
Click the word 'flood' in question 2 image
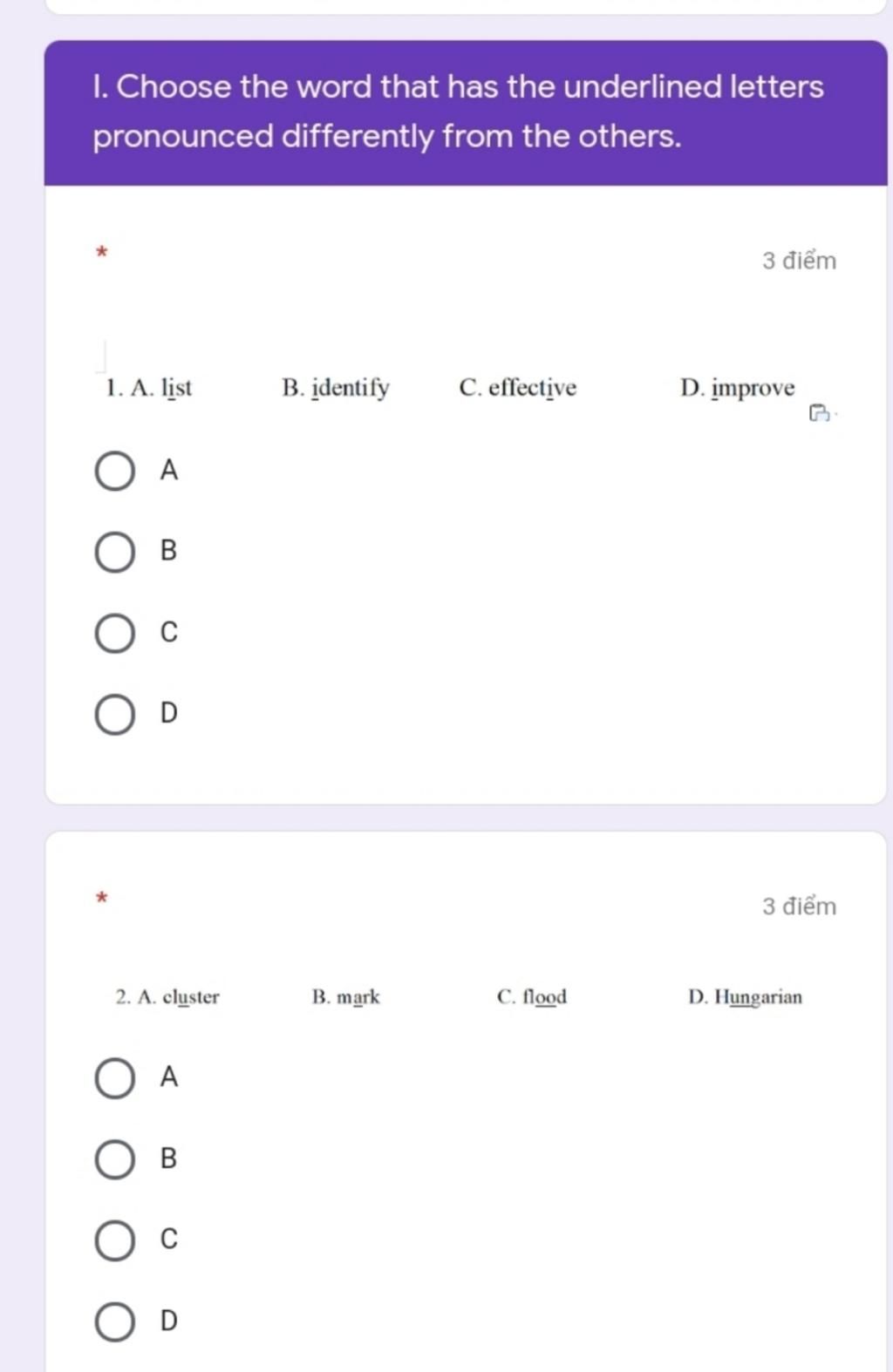(545, 996)
